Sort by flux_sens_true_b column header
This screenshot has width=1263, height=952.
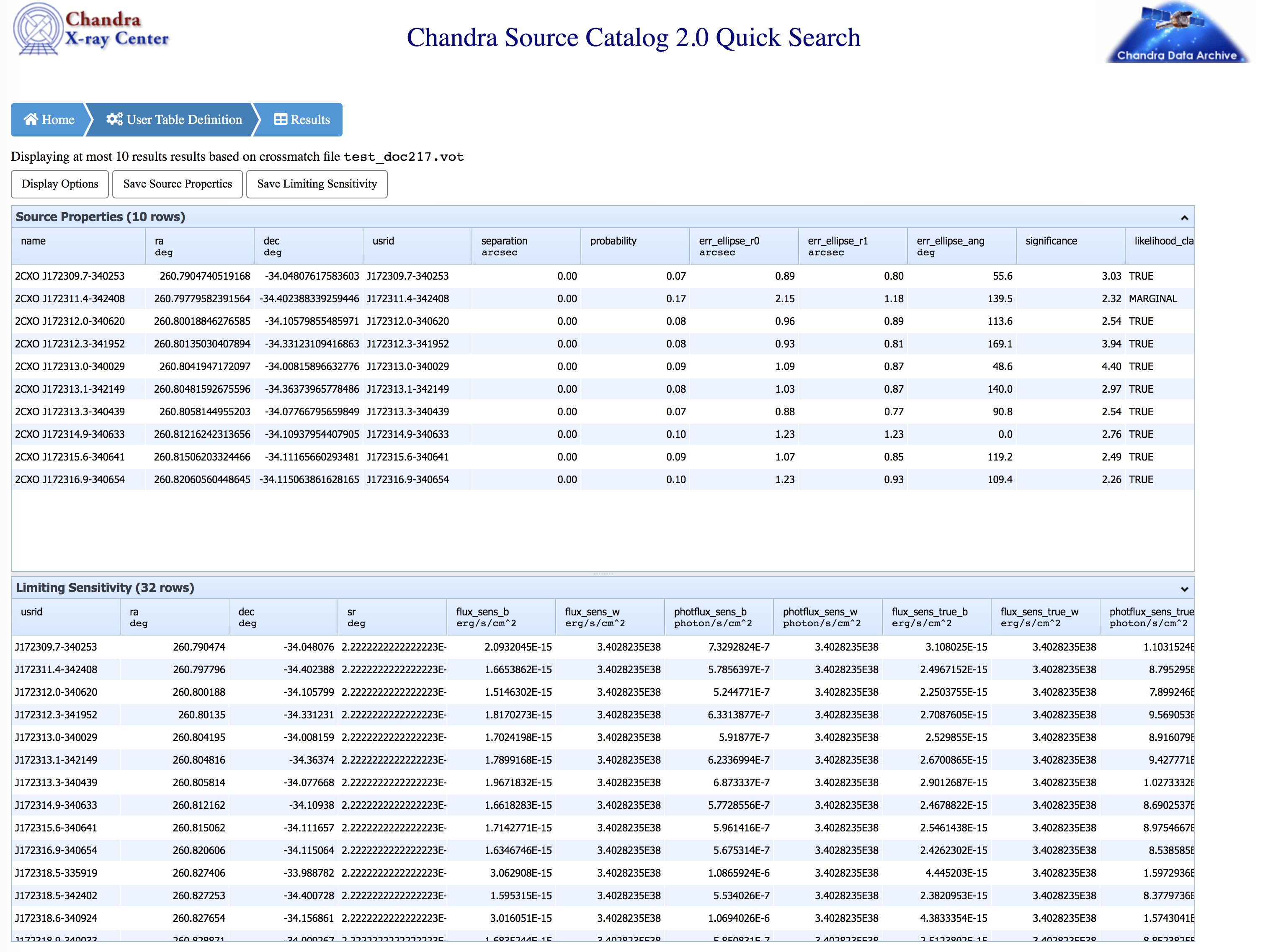point(937,618)
